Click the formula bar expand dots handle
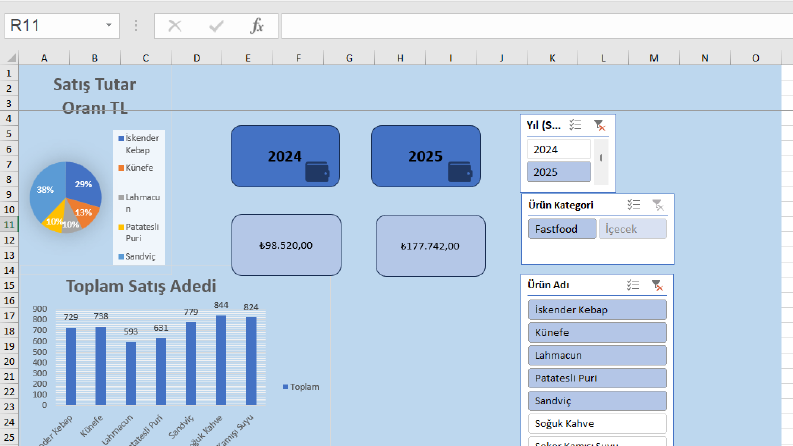This screenshot has height=446, width=793. tap(136, 26)
